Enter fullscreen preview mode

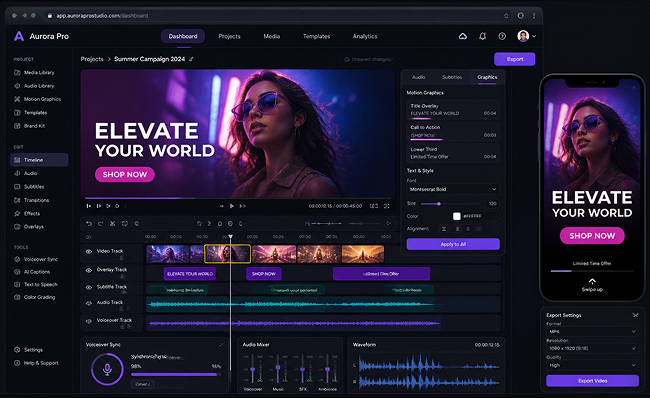pyautogui.click(x=386, y=206)
